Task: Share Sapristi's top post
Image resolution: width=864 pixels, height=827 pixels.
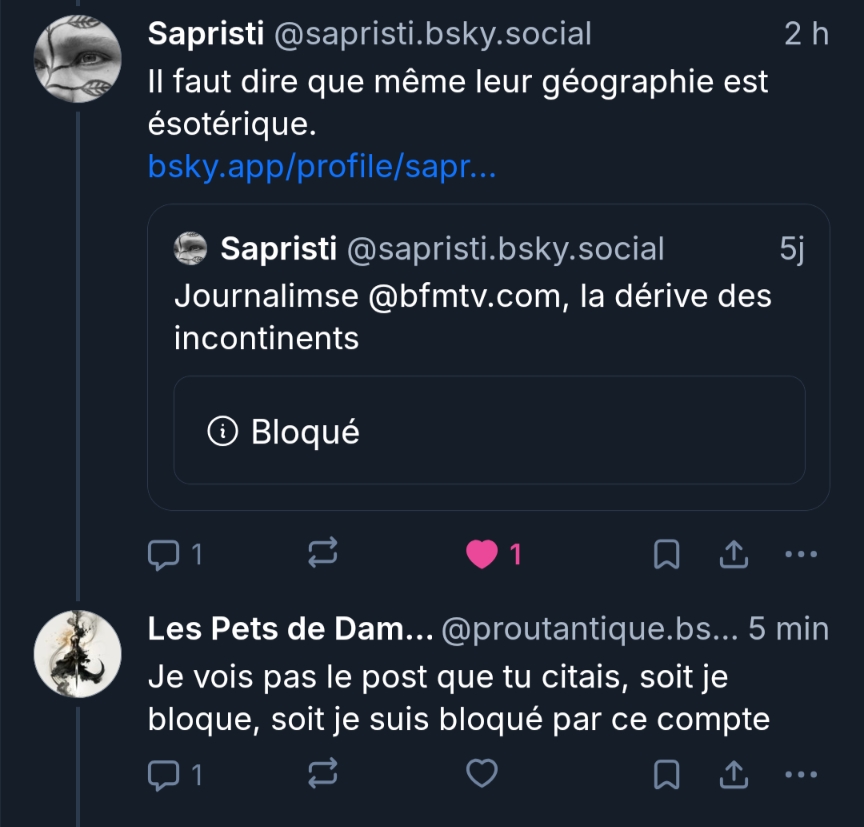Action: [x=734, y=553]
